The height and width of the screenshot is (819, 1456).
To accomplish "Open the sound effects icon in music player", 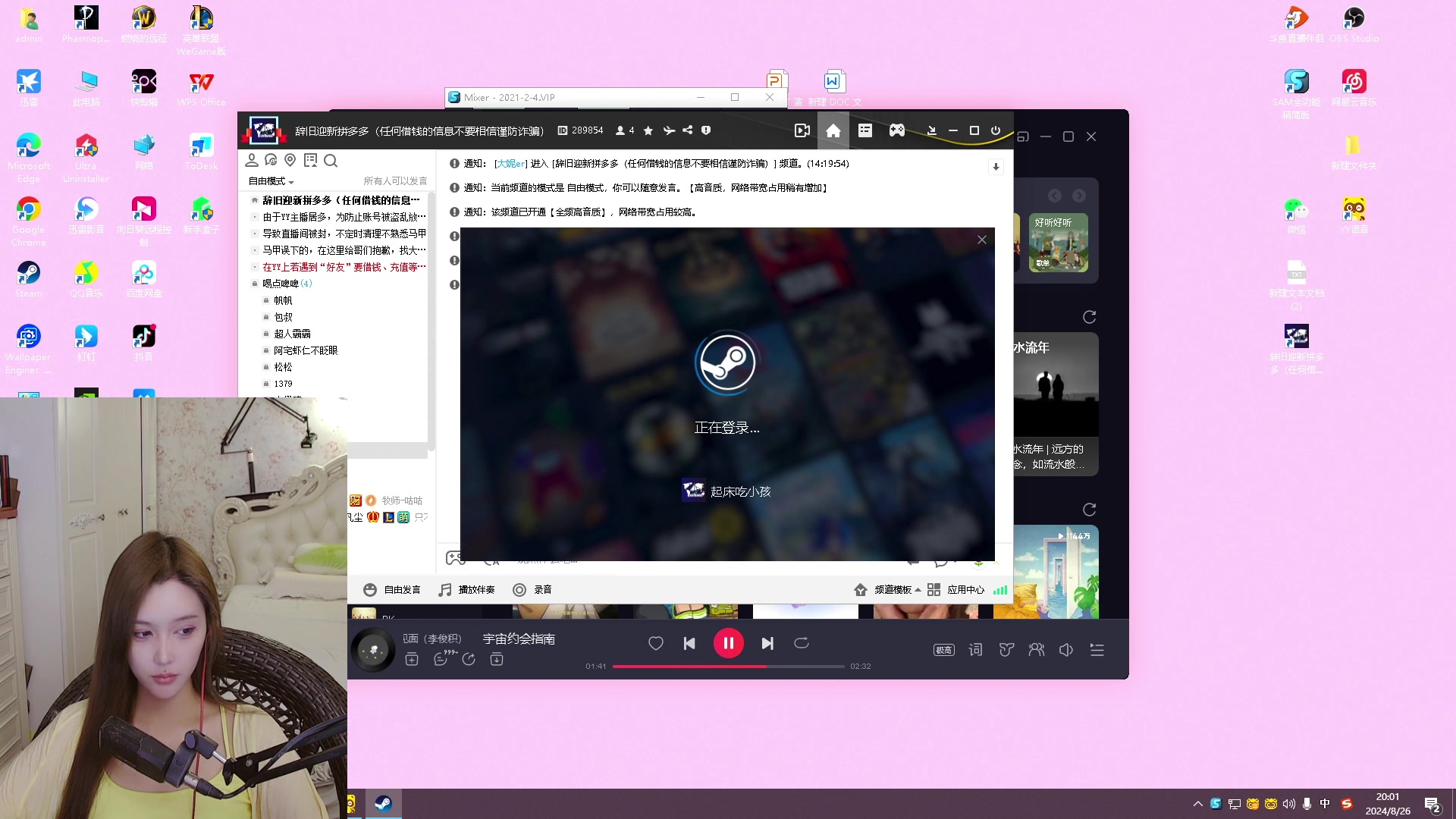I will (1006, 650).
